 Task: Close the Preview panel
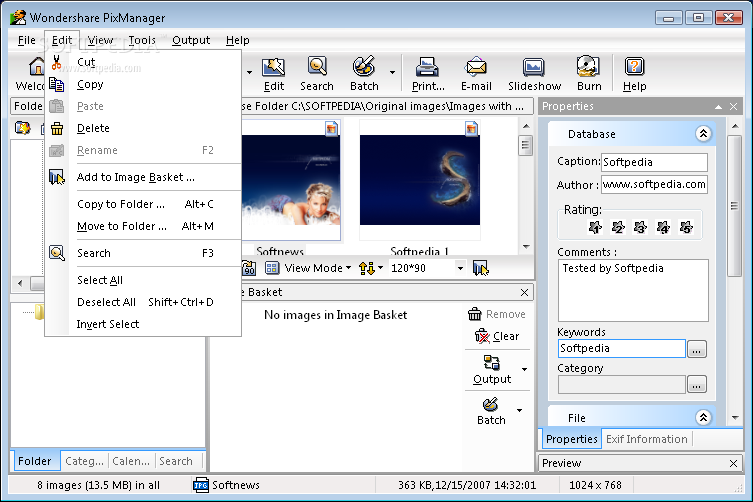click(x=733, y=464)
